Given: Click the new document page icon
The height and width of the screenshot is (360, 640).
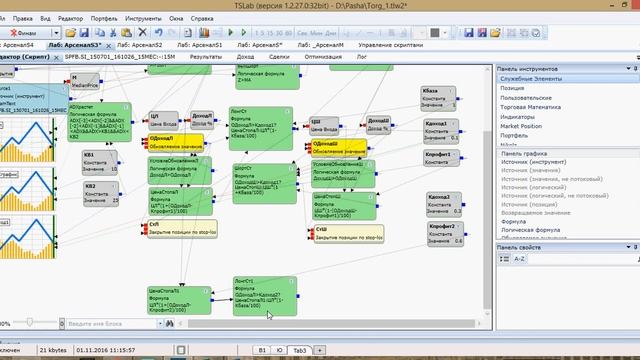Looking at the screenshot, I should [188, 33].
